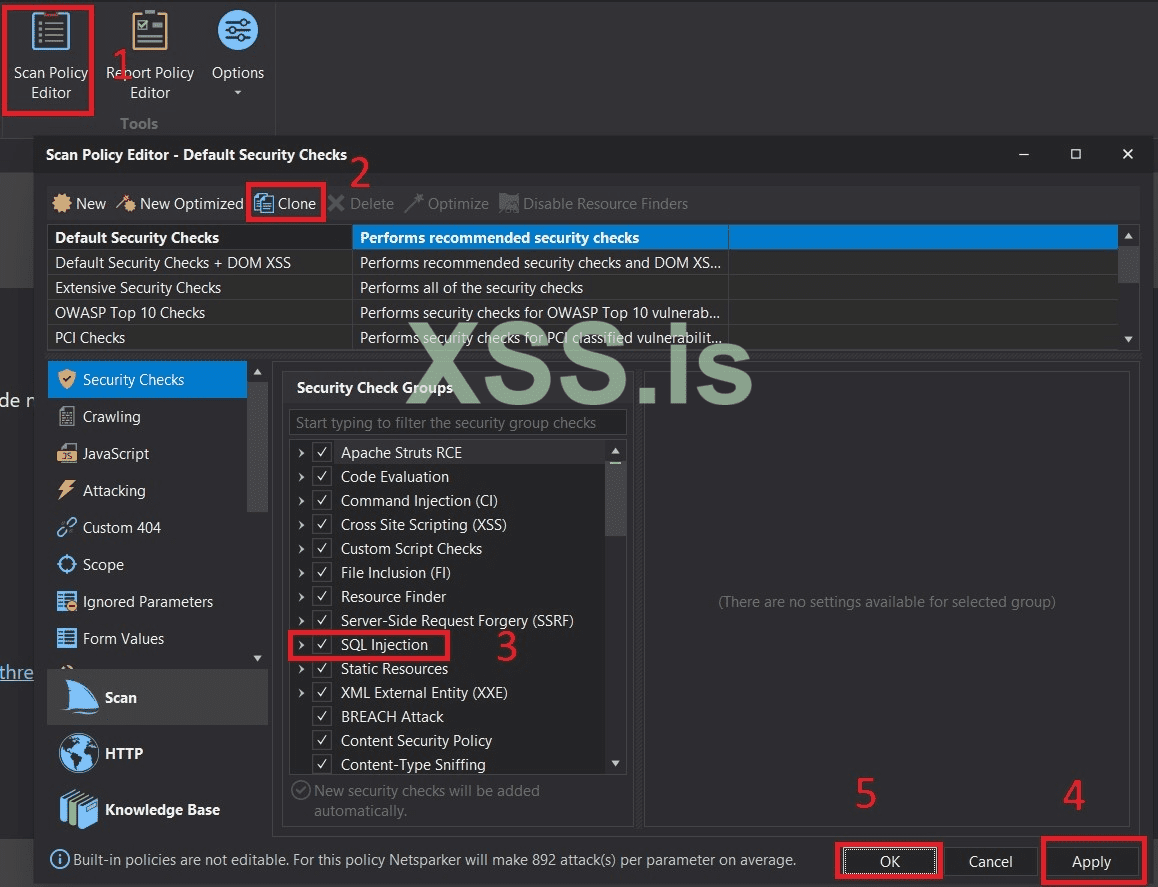The width and height of the screenshot is (1158, 887).
Task: Create a New scan policy
Action: pos(79,203)
